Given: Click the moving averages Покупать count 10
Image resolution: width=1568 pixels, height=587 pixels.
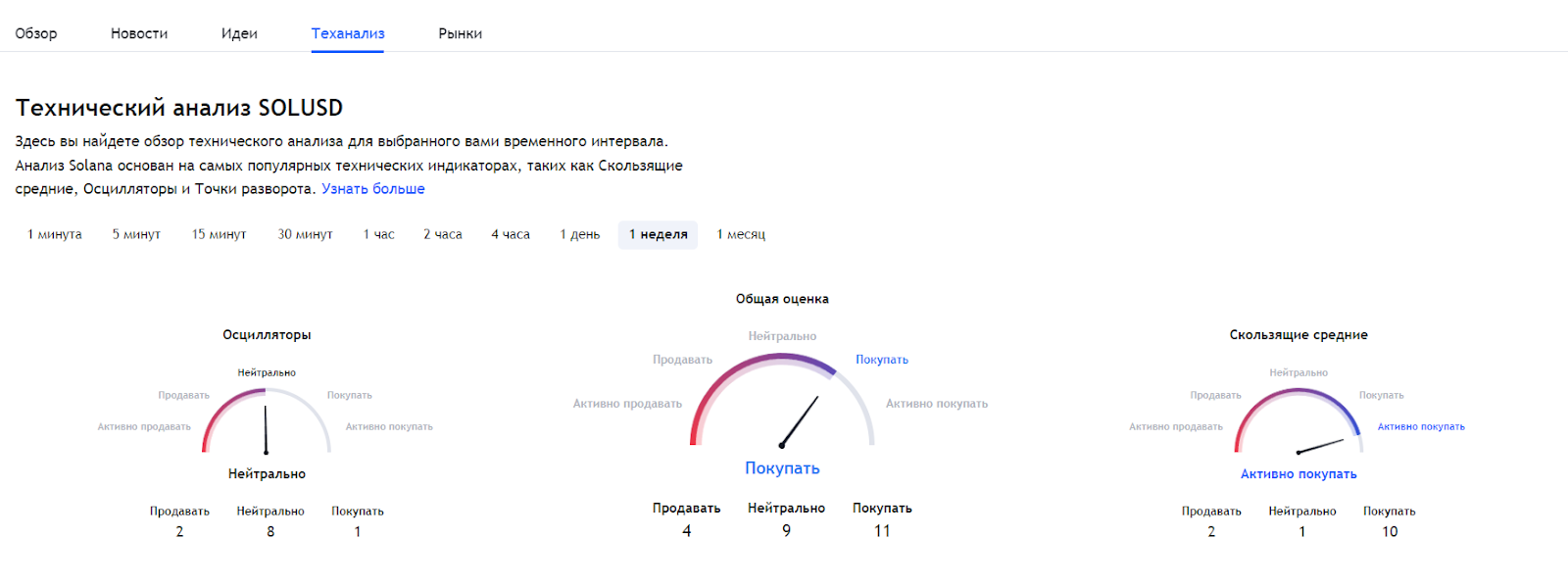Looking at the screenshot, I should [x=1390, y=532].
